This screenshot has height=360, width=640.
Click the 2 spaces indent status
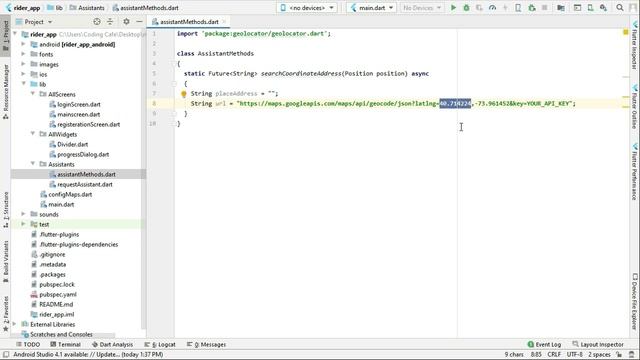[x=599, y=355]
